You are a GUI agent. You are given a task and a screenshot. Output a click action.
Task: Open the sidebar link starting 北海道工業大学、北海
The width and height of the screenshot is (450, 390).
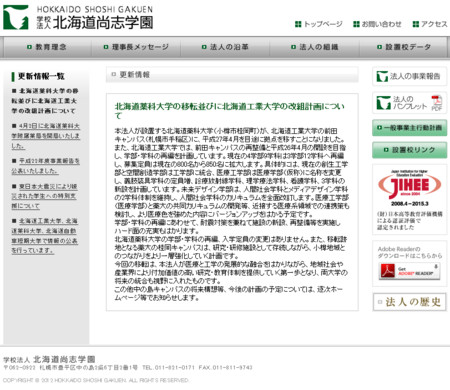pyautogui.click(x=45, y=235)
